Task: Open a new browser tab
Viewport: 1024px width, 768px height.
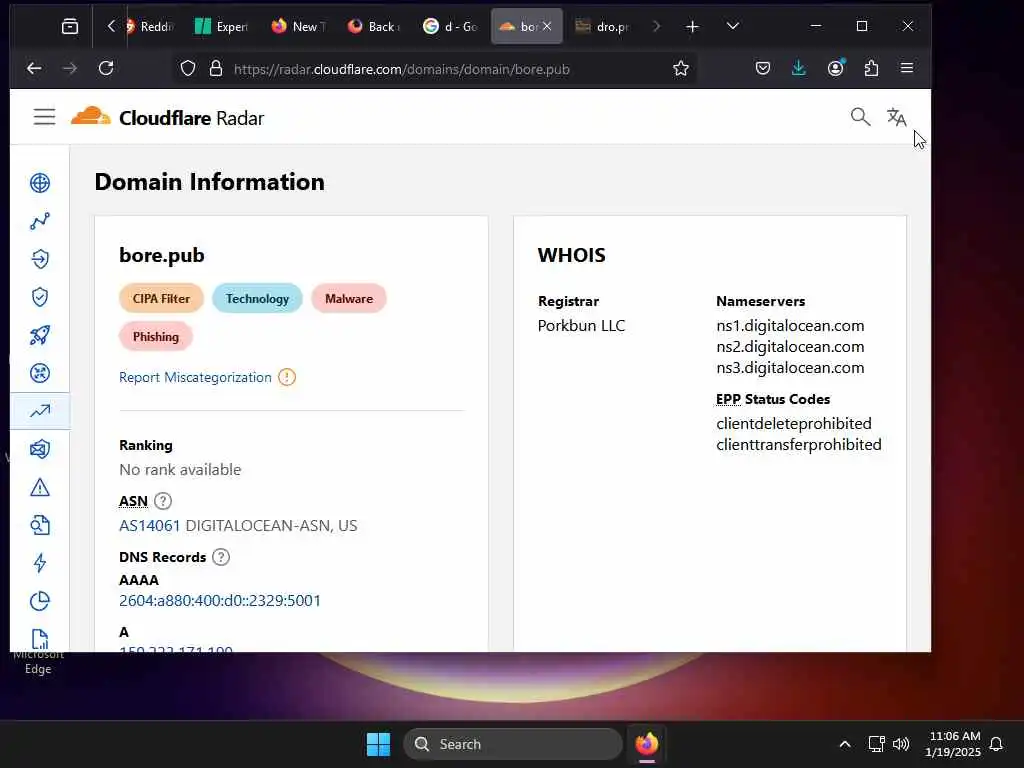Action: pos(692,26)
